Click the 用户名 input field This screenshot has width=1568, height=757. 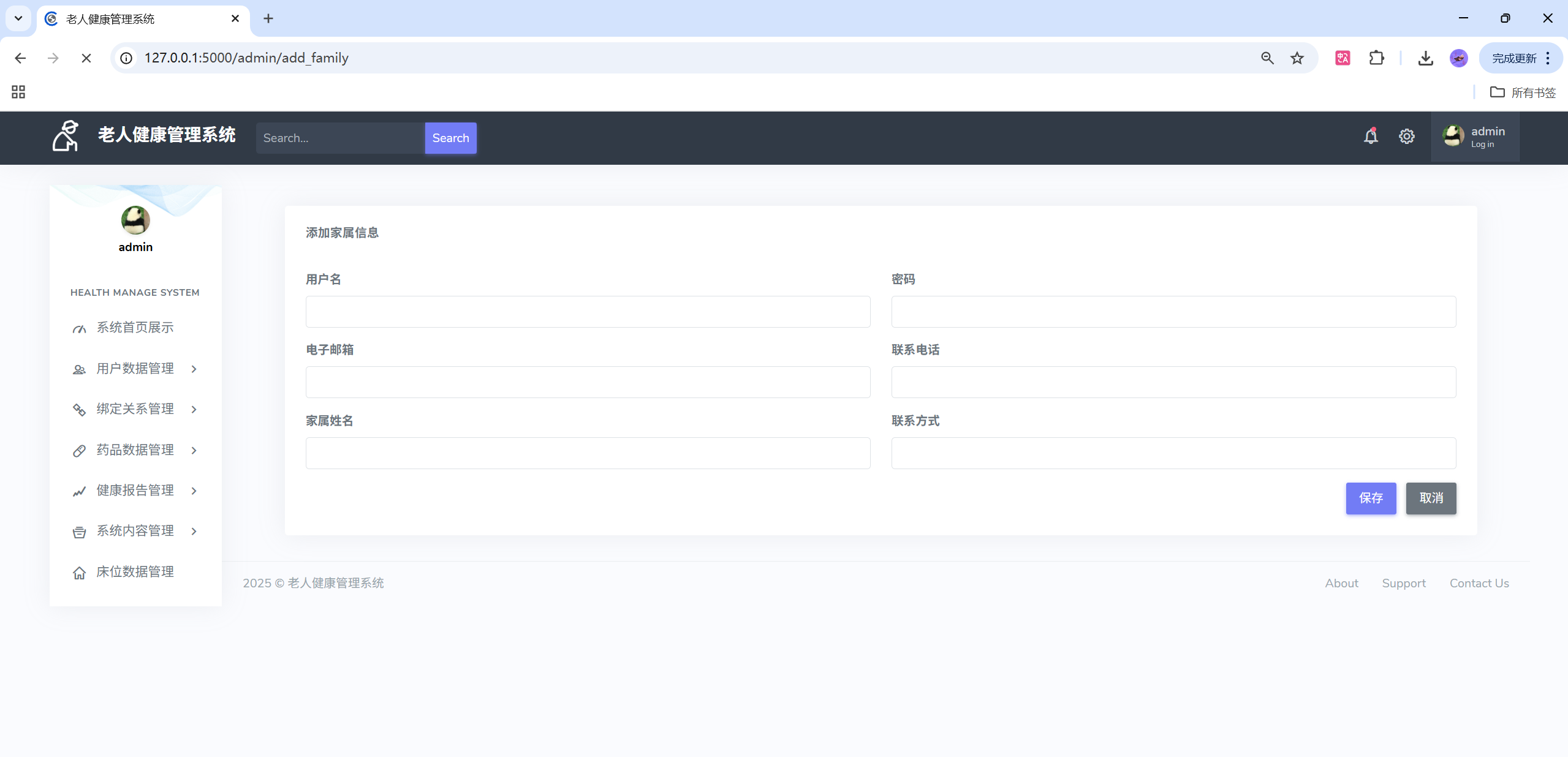tap(588, 312)
